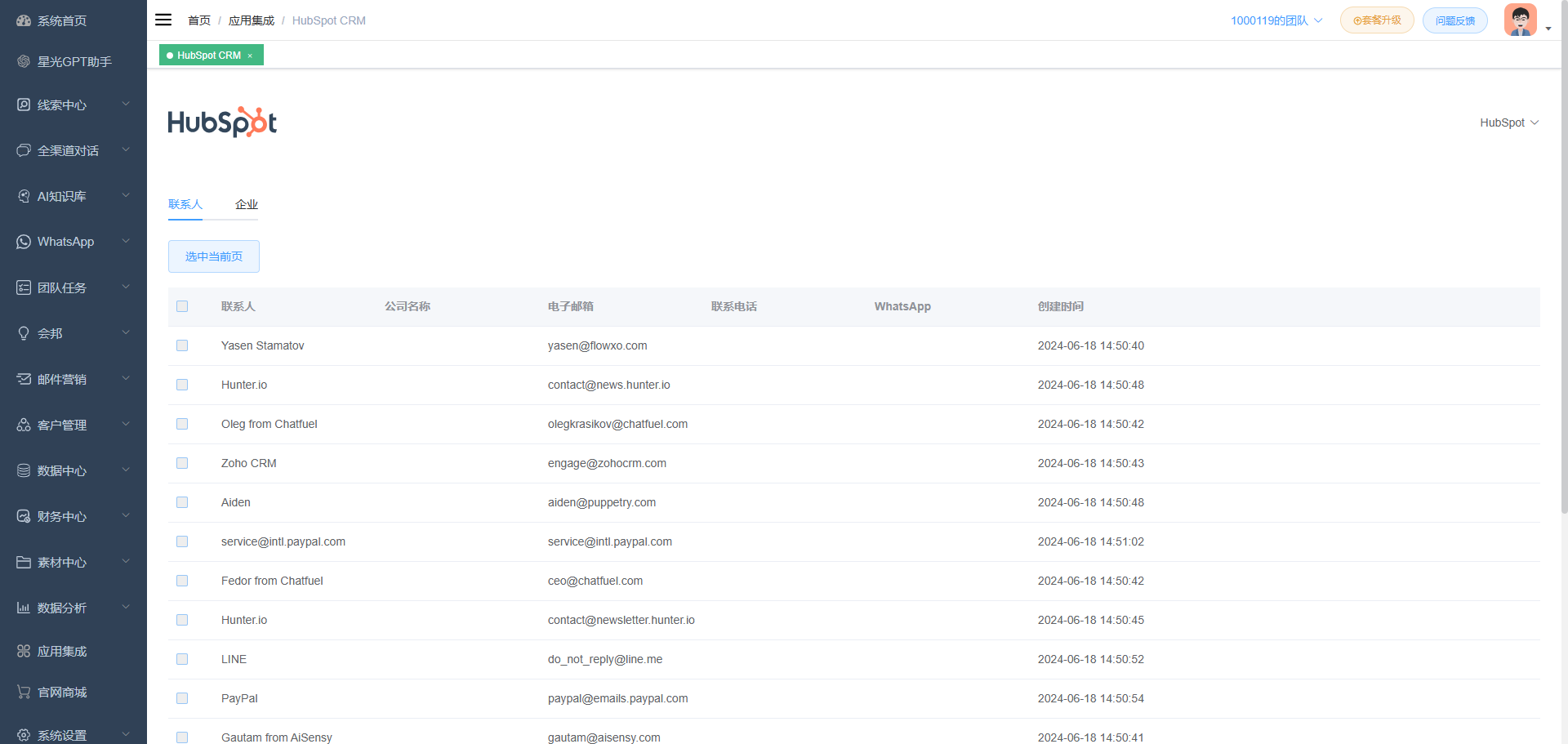Viewport: 1568px width, 744px height.
Task: Click email yasen@flowxo.com
Action: [x=598, y=345]
